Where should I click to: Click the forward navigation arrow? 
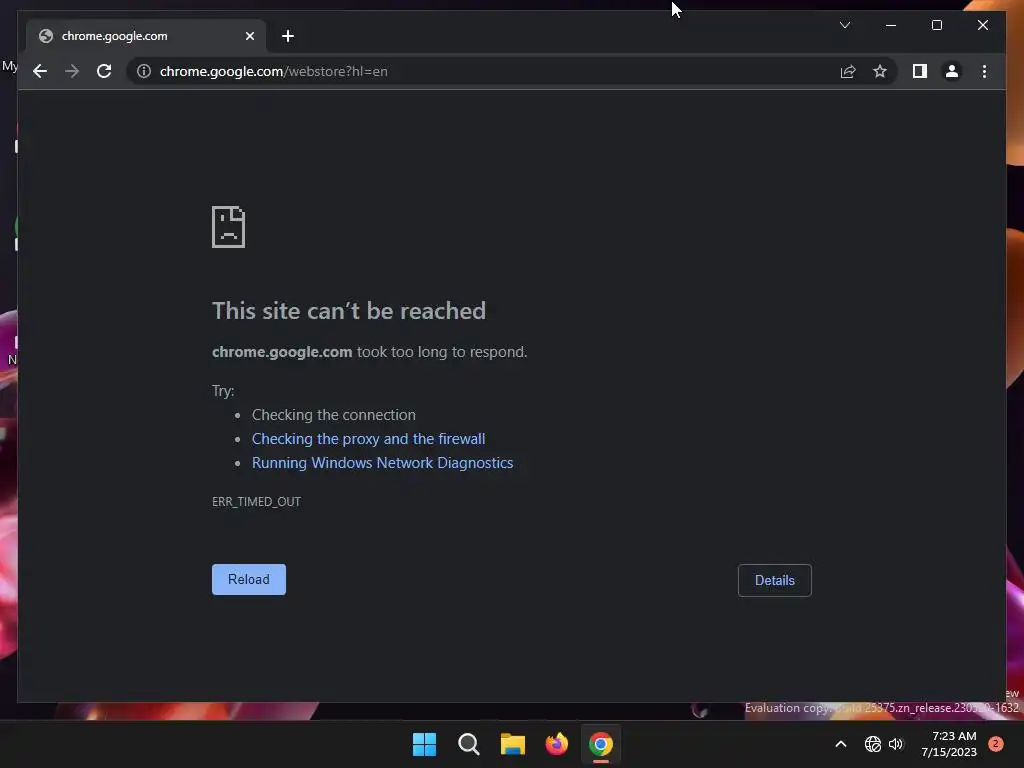pos(72,71)
